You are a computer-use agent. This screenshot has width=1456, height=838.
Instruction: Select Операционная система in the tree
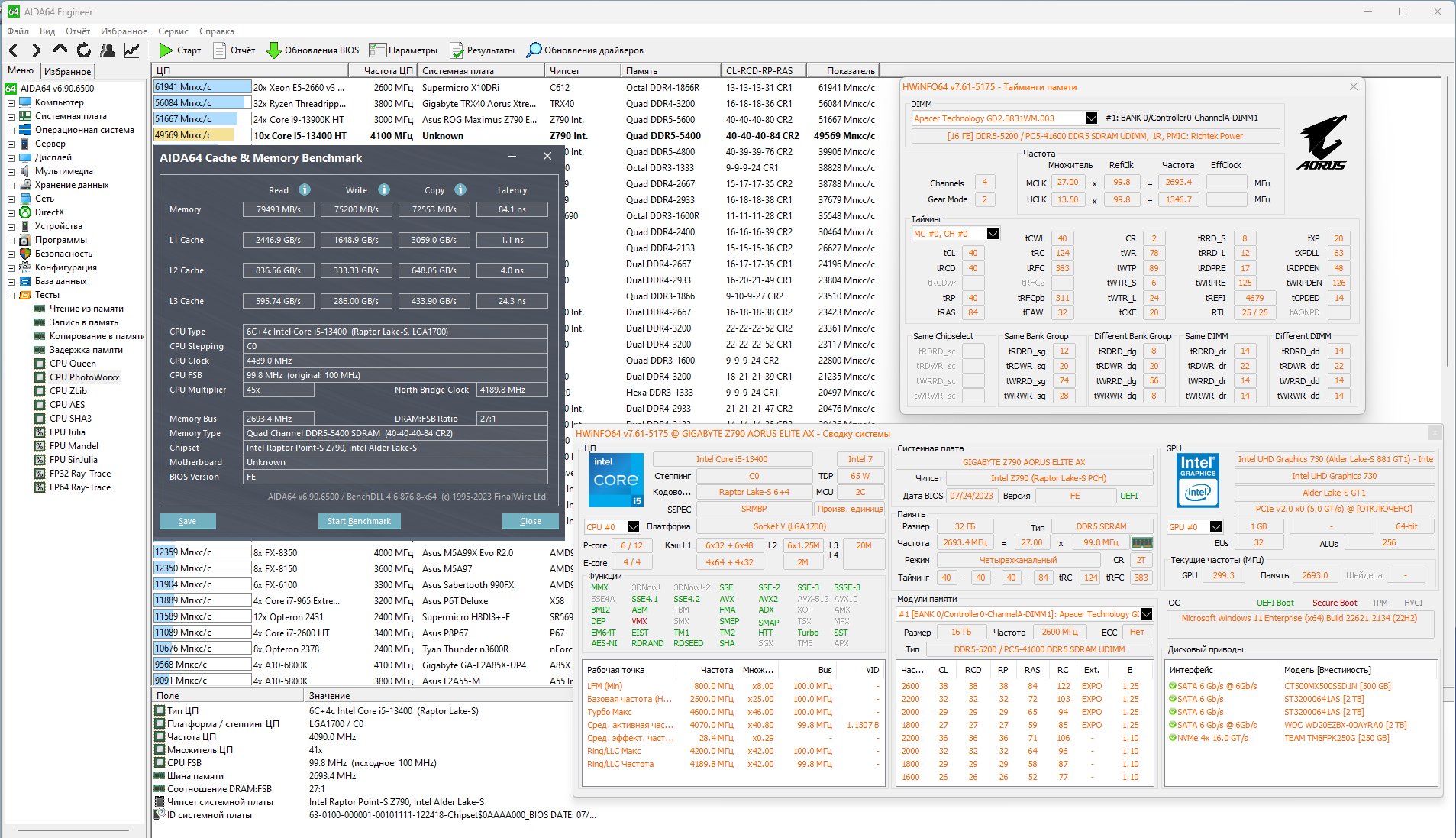point(84,130)
